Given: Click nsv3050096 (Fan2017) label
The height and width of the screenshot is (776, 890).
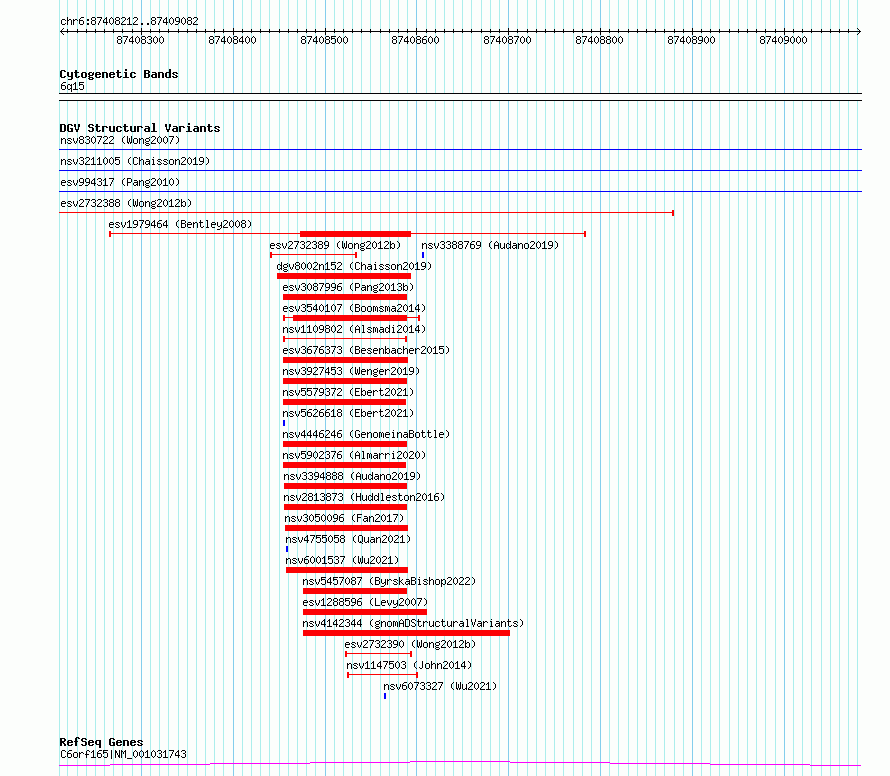Looking at the screenshot, I should tap(344, 518).
